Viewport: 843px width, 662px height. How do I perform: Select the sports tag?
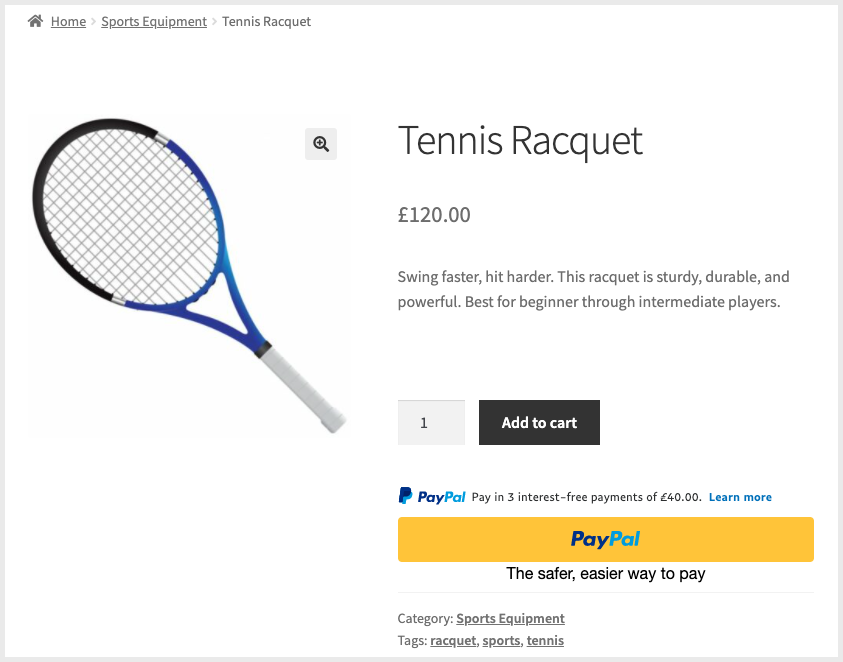pyautogui.click(x=501, y=640)
